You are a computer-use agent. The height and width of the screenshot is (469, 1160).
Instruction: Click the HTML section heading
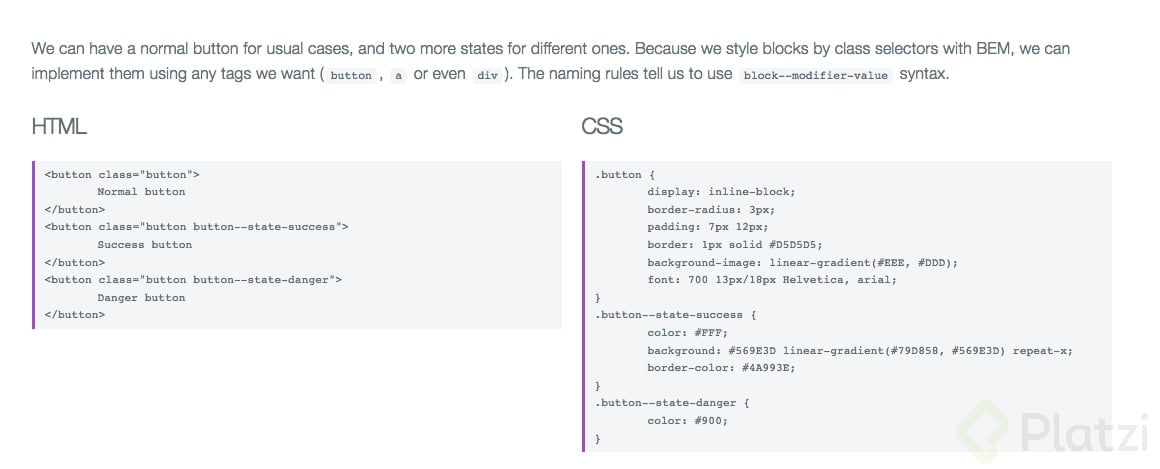pos(59,126)
